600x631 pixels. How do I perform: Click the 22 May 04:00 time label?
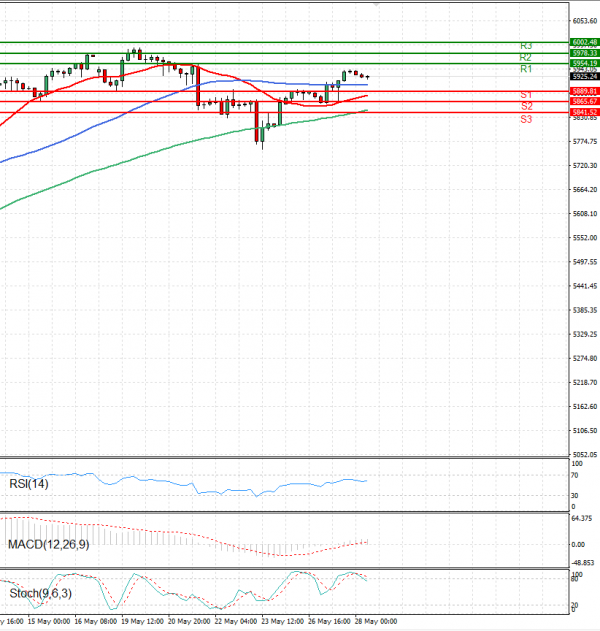(x=236, y=622)
